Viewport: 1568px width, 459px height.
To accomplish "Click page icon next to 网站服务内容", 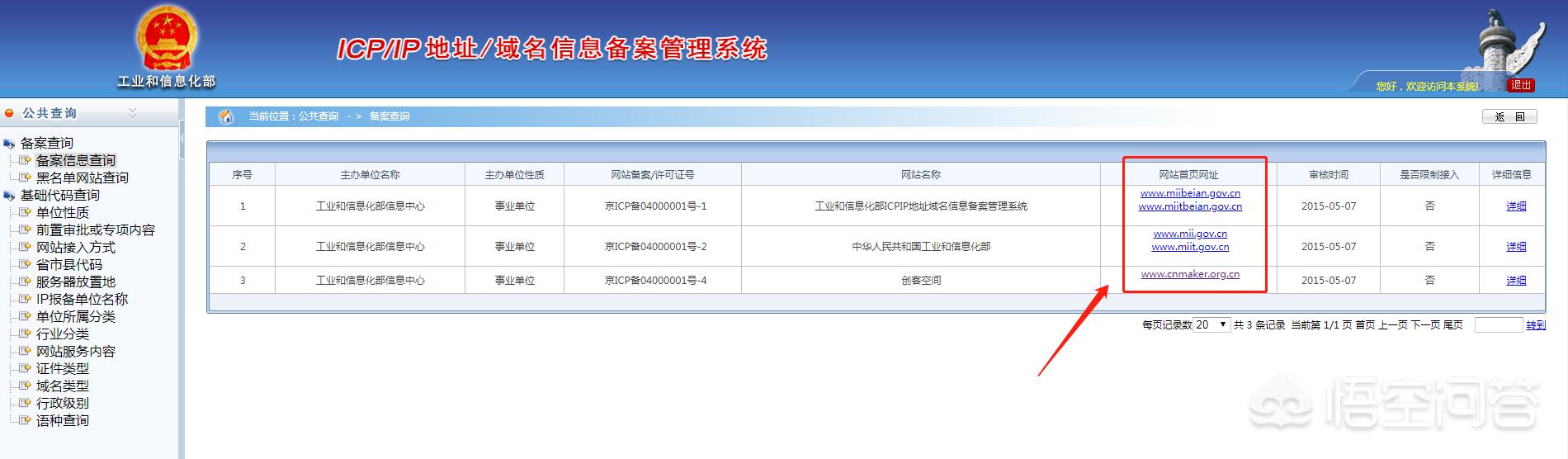I will (x=25, y=351).
